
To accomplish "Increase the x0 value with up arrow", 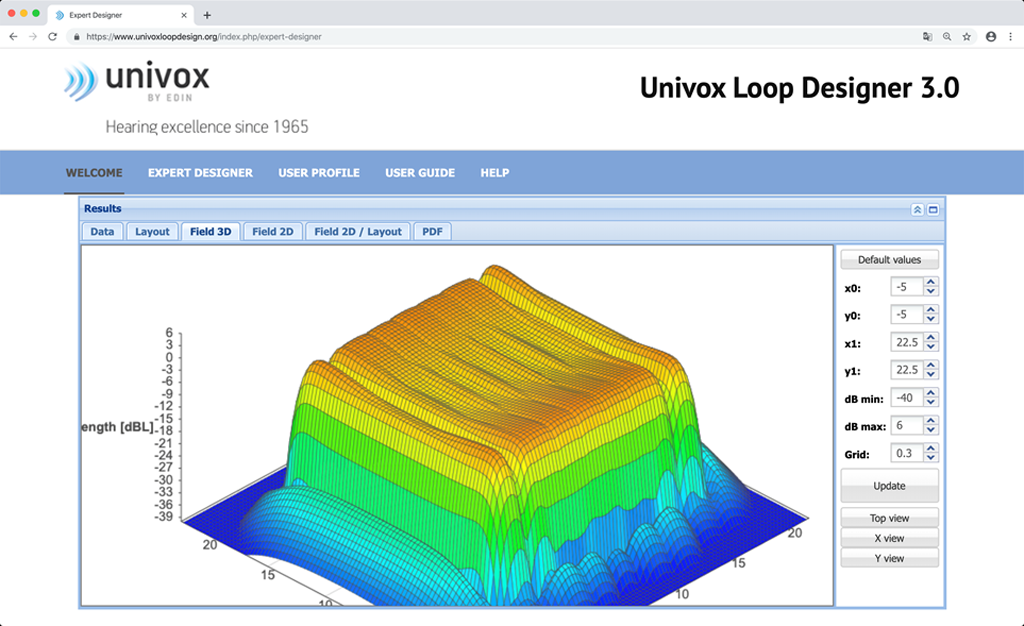I will (931, 283).
